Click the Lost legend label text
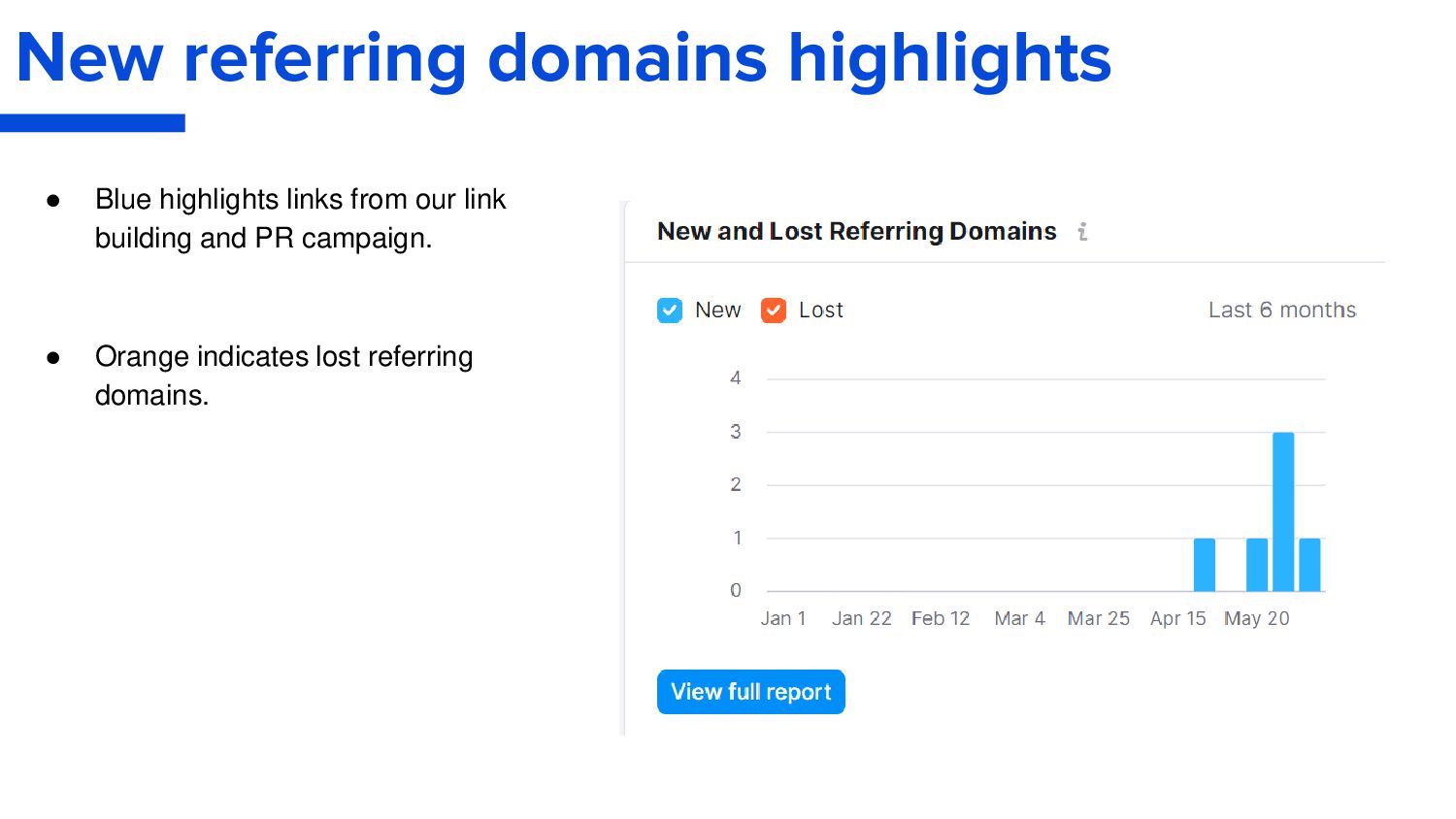This screenshot has height=819, width=1456. tap(821, 311)
